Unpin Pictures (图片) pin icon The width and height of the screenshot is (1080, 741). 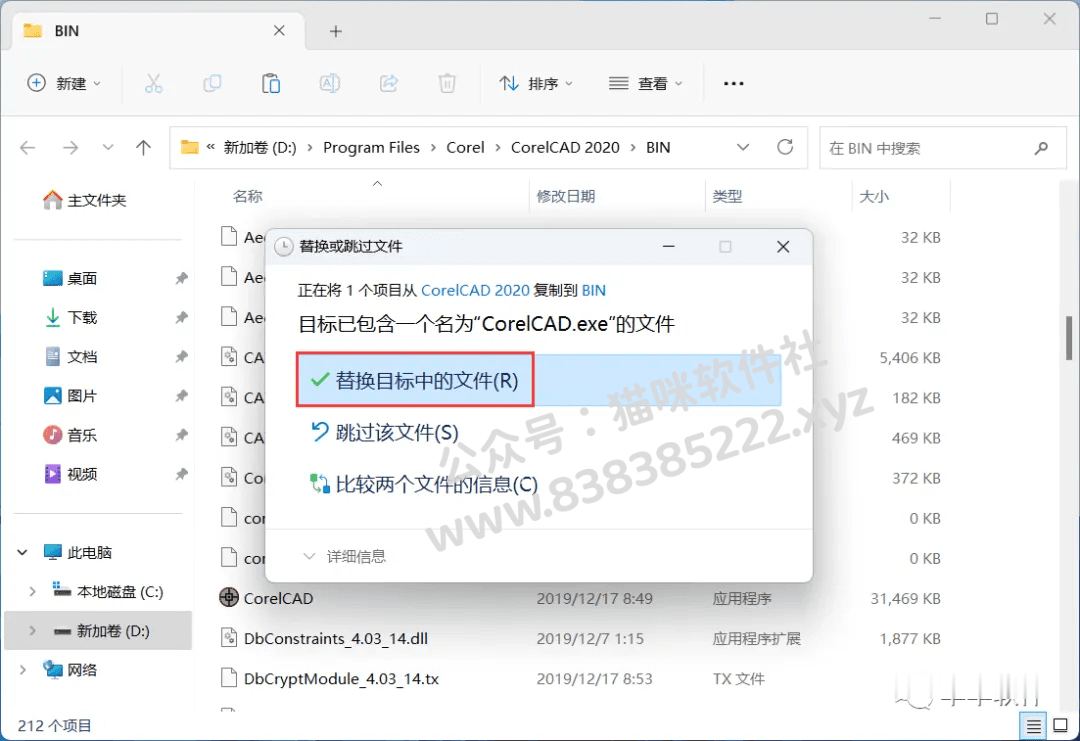tap(181, 396)
